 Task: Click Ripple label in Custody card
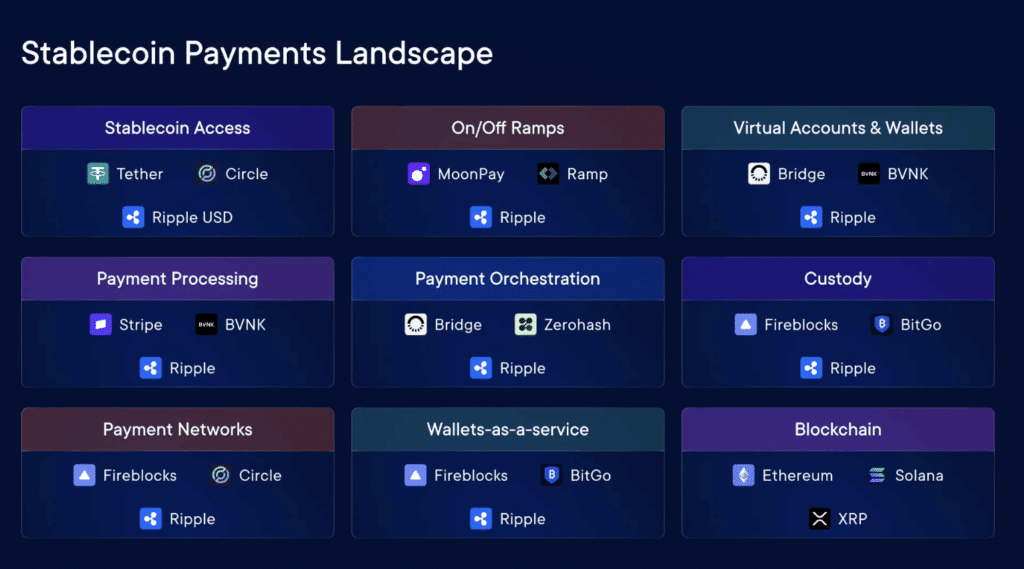click(x=852, y=369)
